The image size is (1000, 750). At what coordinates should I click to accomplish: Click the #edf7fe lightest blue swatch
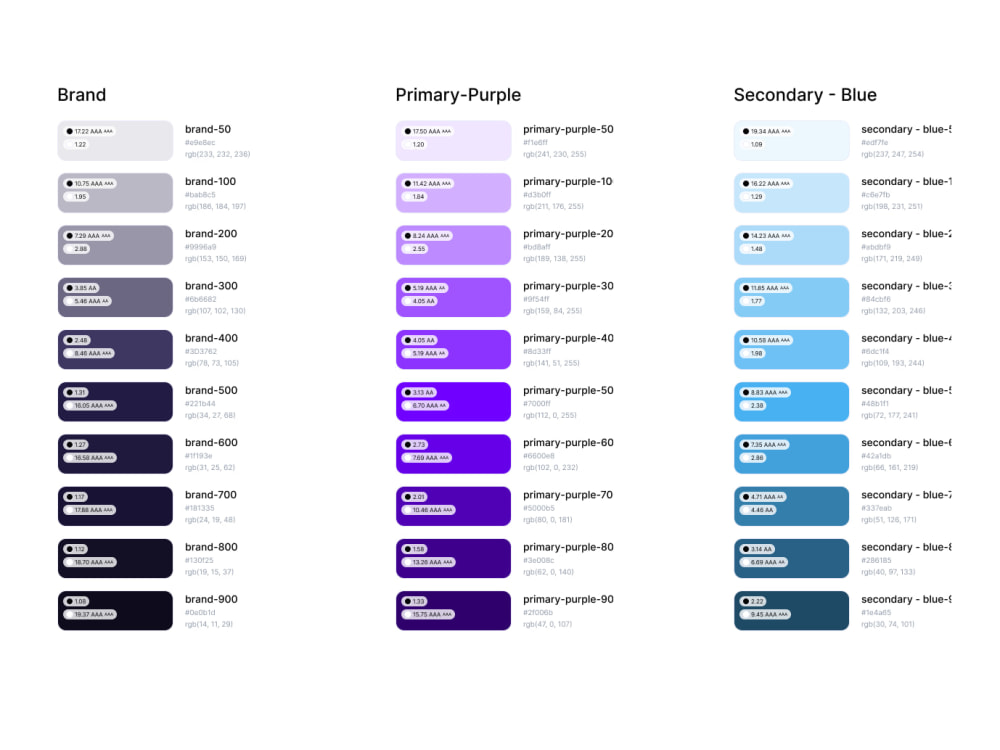(791, 140)
